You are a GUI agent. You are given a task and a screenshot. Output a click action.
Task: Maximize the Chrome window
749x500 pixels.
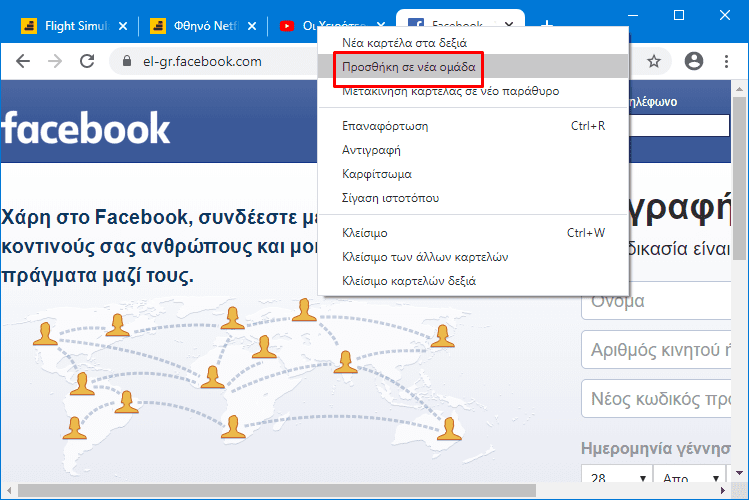coord(679,15)
